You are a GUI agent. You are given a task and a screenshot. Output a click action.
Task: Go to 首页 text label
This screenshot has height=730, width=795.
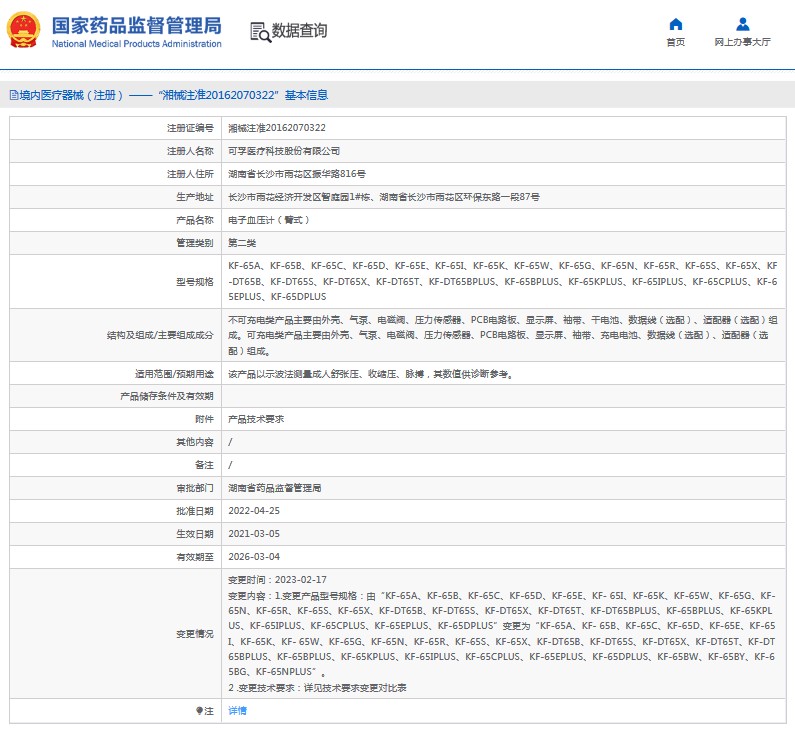pyautogui.click(x=676, y=42)
